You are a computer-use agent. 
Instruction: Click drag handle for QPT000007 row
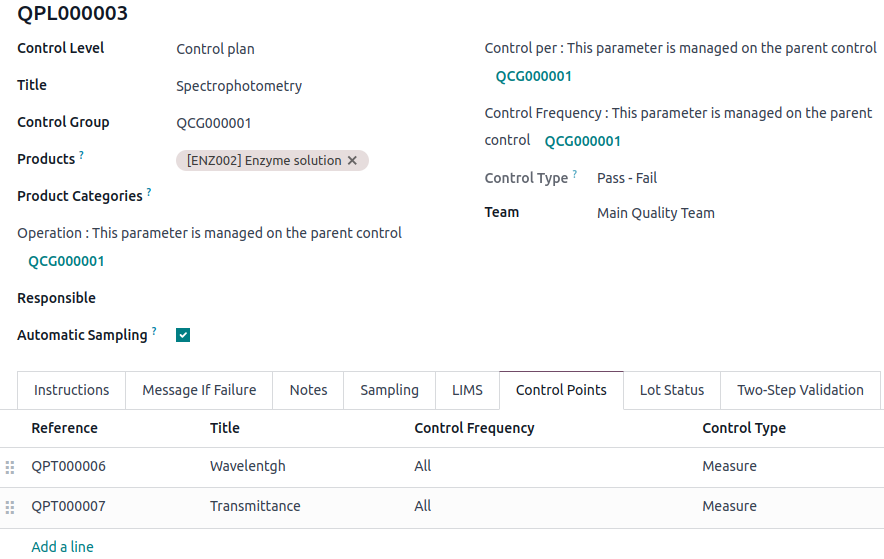tap(10, 507)
